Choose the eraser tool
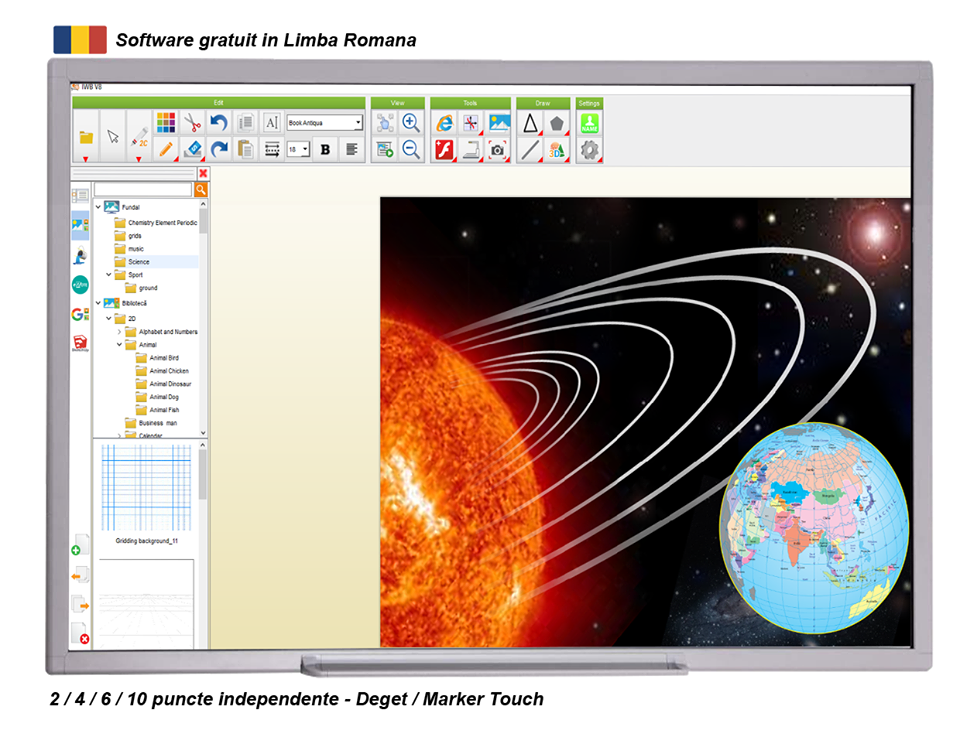 coord(193,149)
